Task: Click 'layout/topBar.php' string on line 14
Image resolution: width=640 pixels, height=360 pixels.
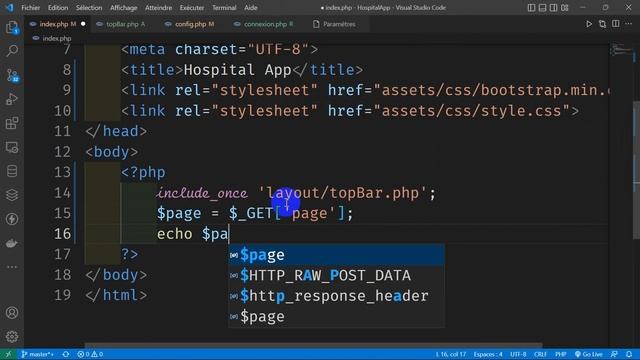Action: (342, 193)
